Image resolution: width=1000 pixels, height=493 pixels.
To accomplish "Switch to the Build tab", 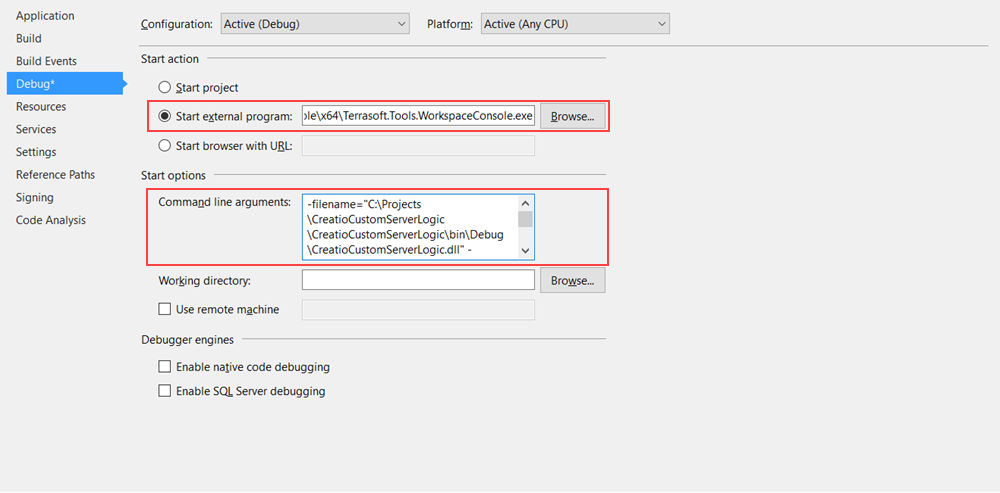I will 29,38.
